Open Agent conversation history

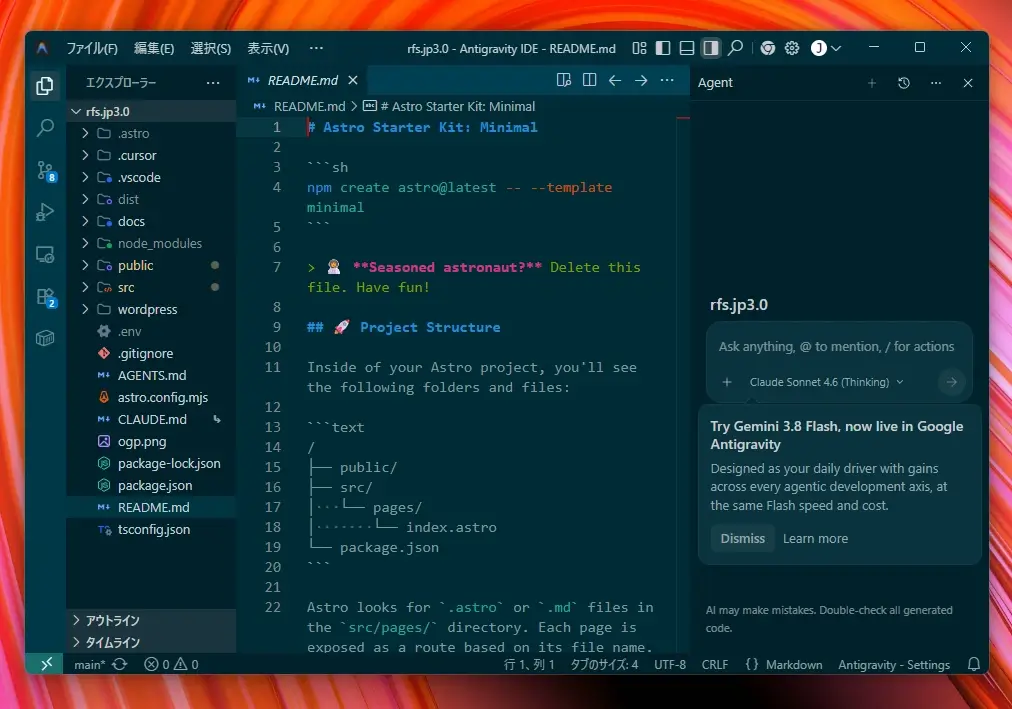(x=904, y=83)
